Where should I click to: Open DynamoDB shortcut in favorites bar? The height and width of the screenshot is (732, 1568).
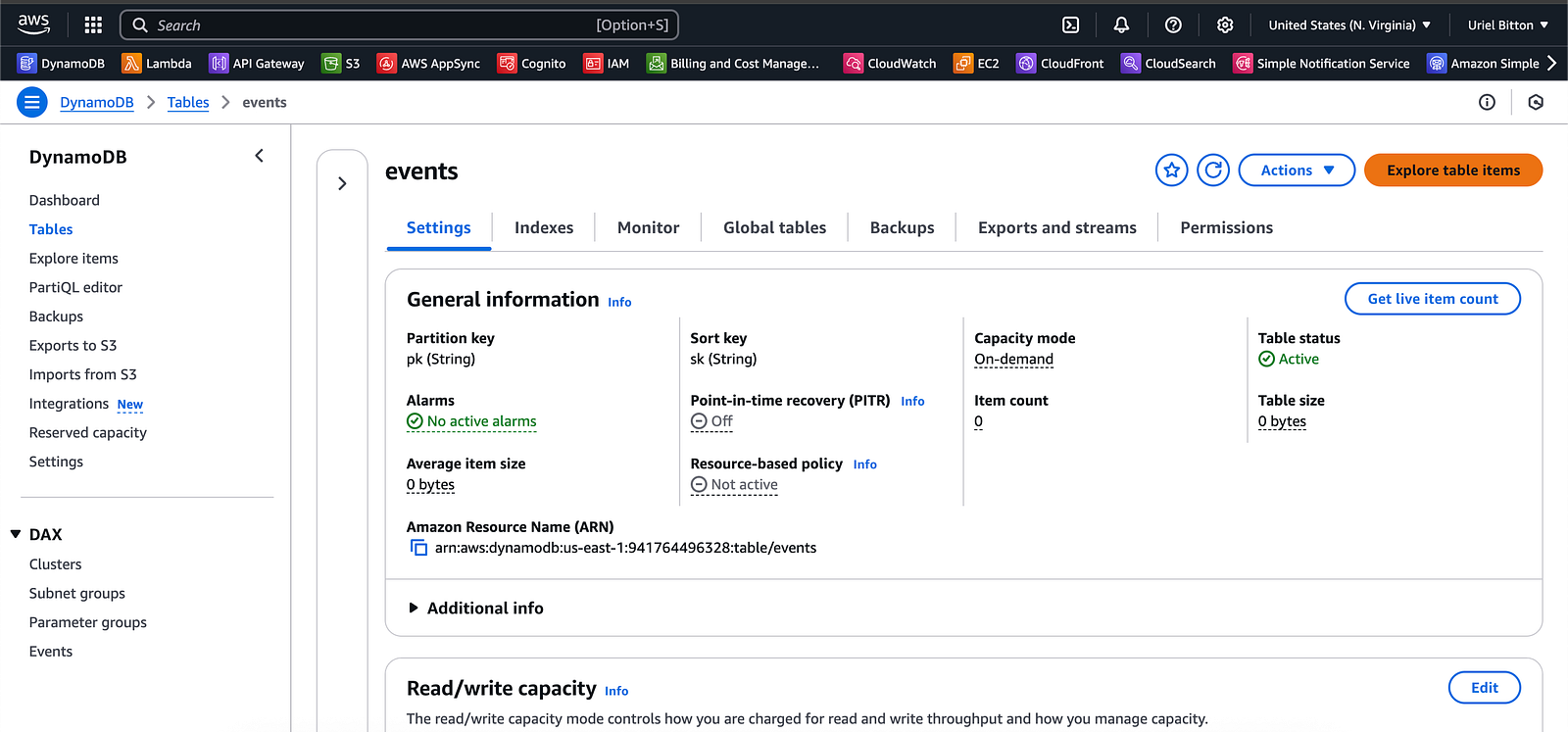[x=61, y=64]
